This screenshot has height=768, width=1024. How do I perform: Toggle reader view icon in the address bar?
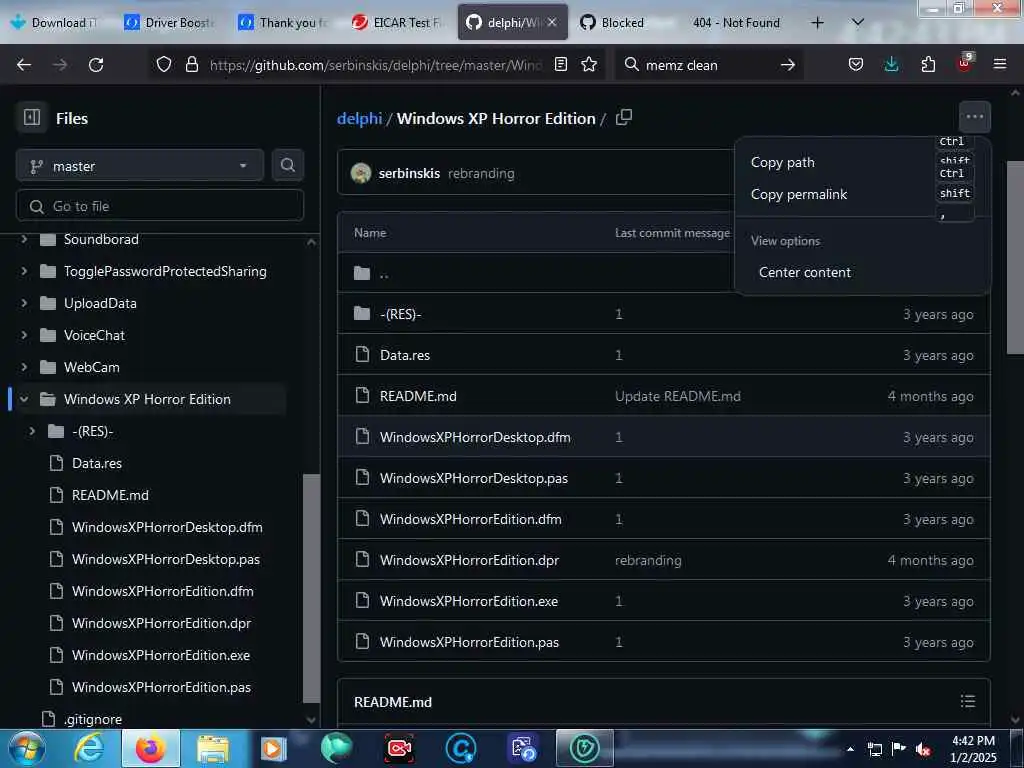(x=560, y=64)
